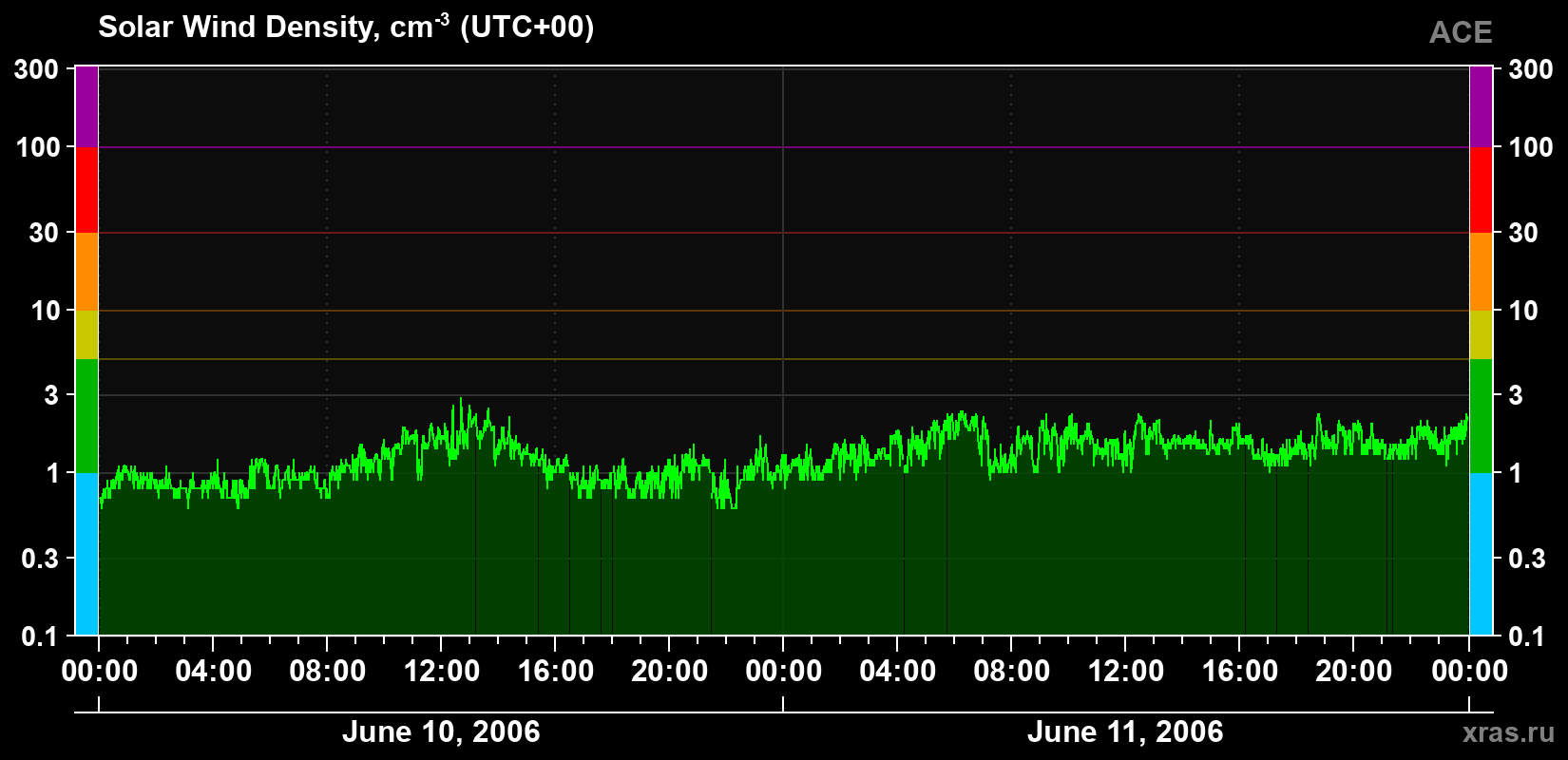1568x760 pixels.
Task: Click the Solar Wind Density chart title
Action: (346, 27)
